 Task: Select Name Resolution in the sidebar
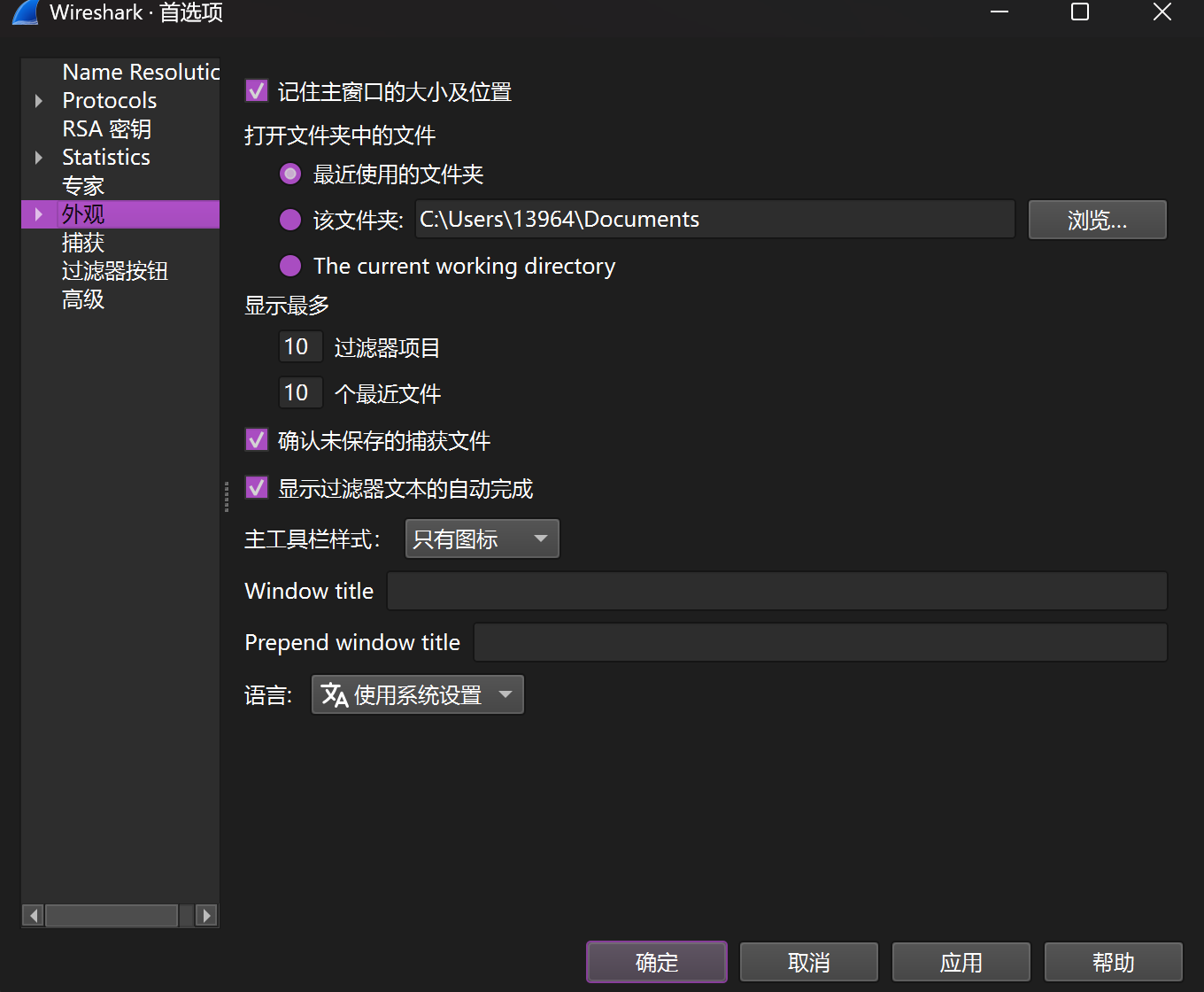coord(142,73)
